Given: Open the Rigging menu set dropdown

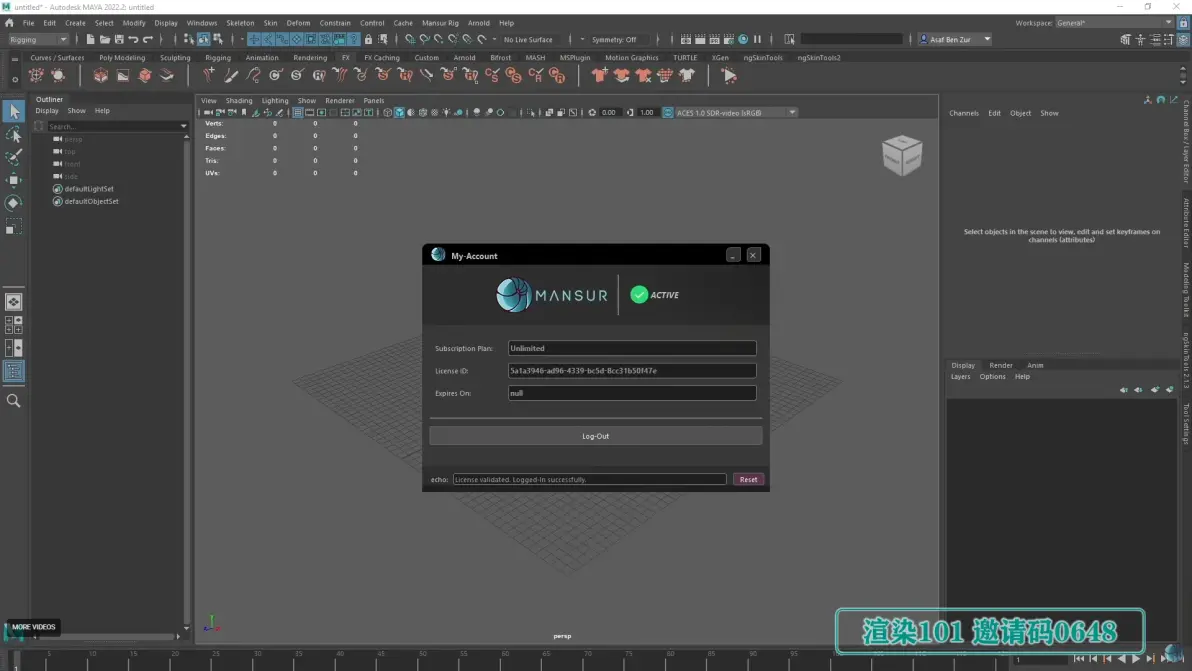Looking at the screenshot, I should 38,40.
